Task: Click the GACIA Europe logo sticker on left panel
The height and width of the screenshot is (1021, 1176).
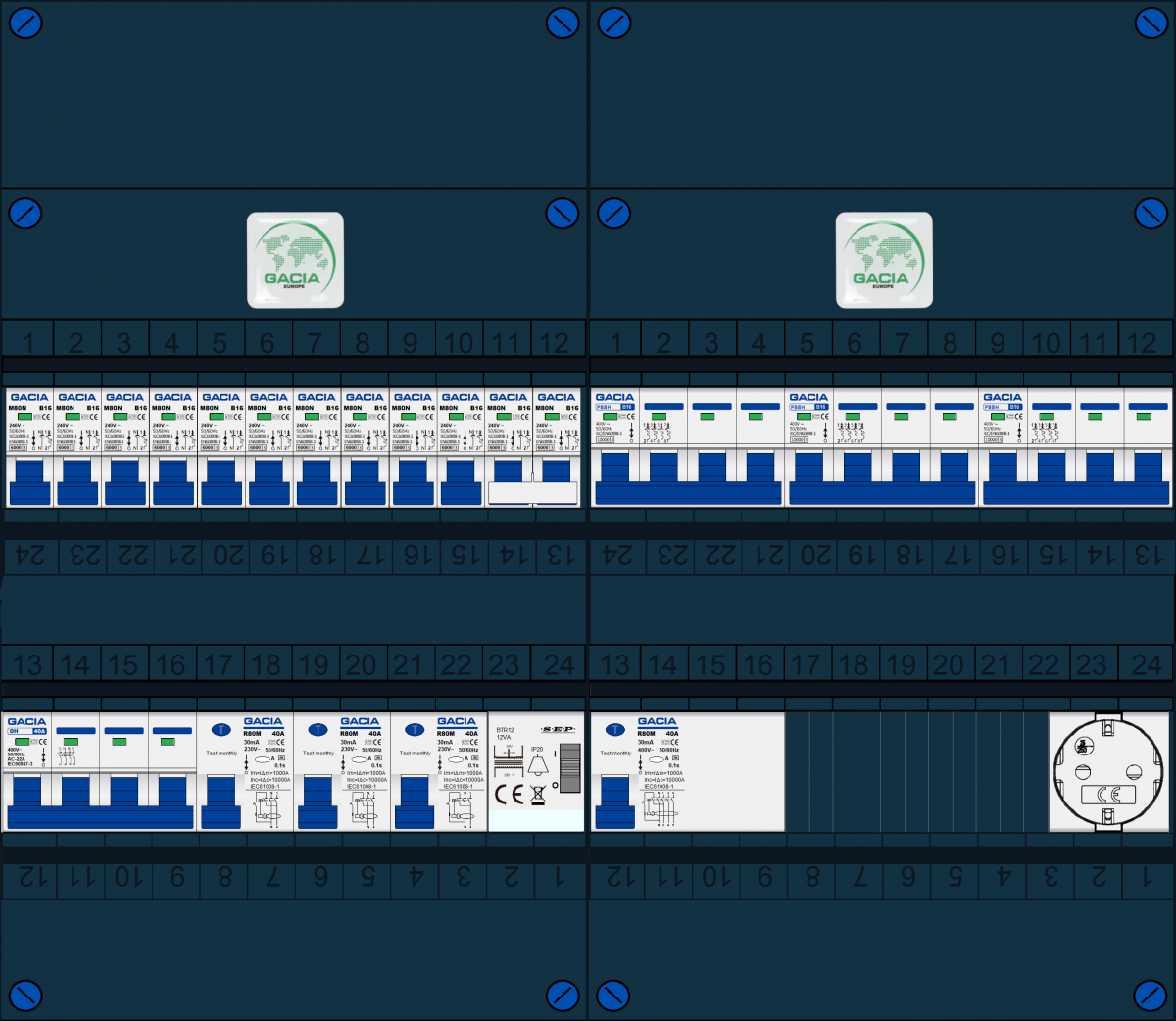Action: click(x=295, y=260)
